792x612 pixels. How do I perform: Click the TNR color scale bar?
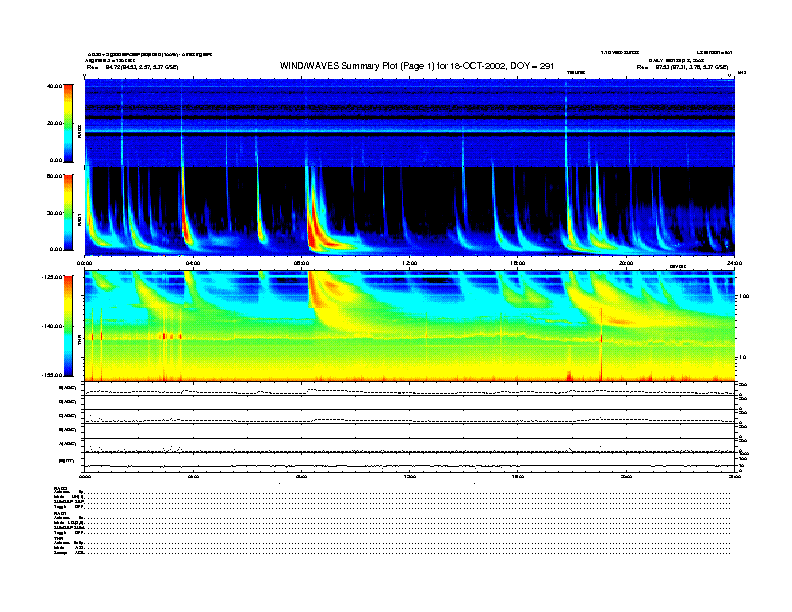point(69,326)
